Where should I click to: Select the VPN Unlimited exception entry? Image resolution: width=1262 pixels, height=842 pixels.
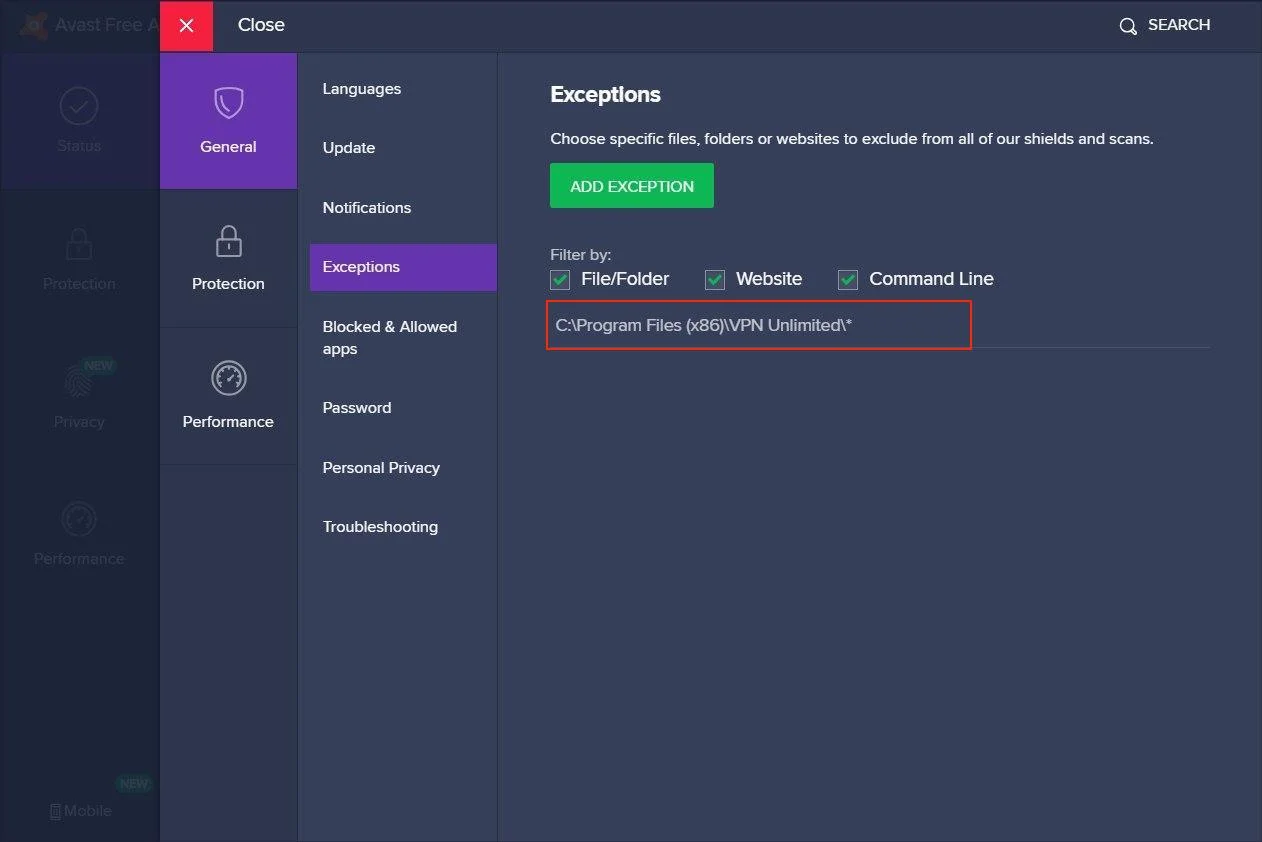tap(704, 326)
